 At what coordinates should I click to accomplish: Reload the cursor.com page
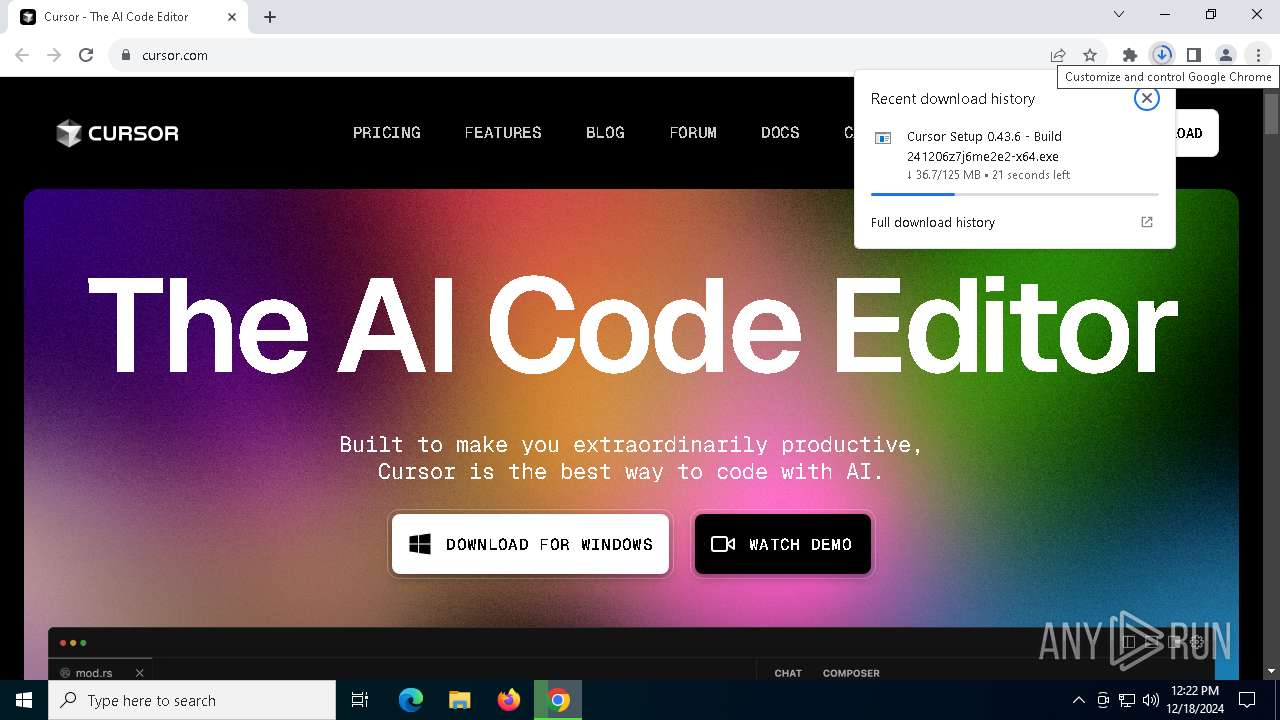pos(86,55)
